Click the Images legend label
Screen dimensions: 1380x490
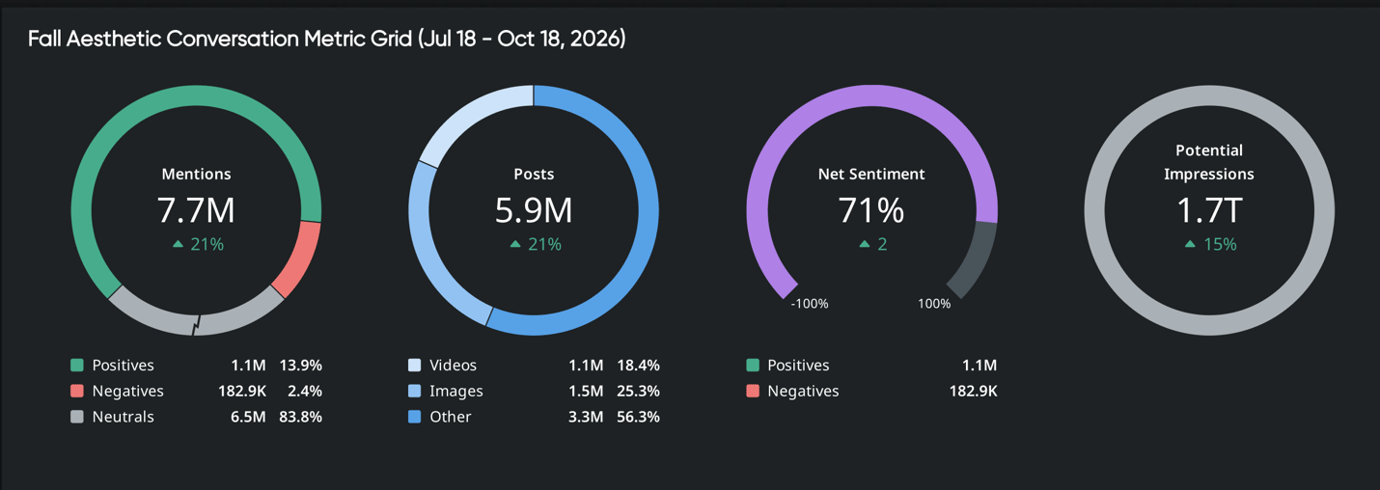[456, 391]
